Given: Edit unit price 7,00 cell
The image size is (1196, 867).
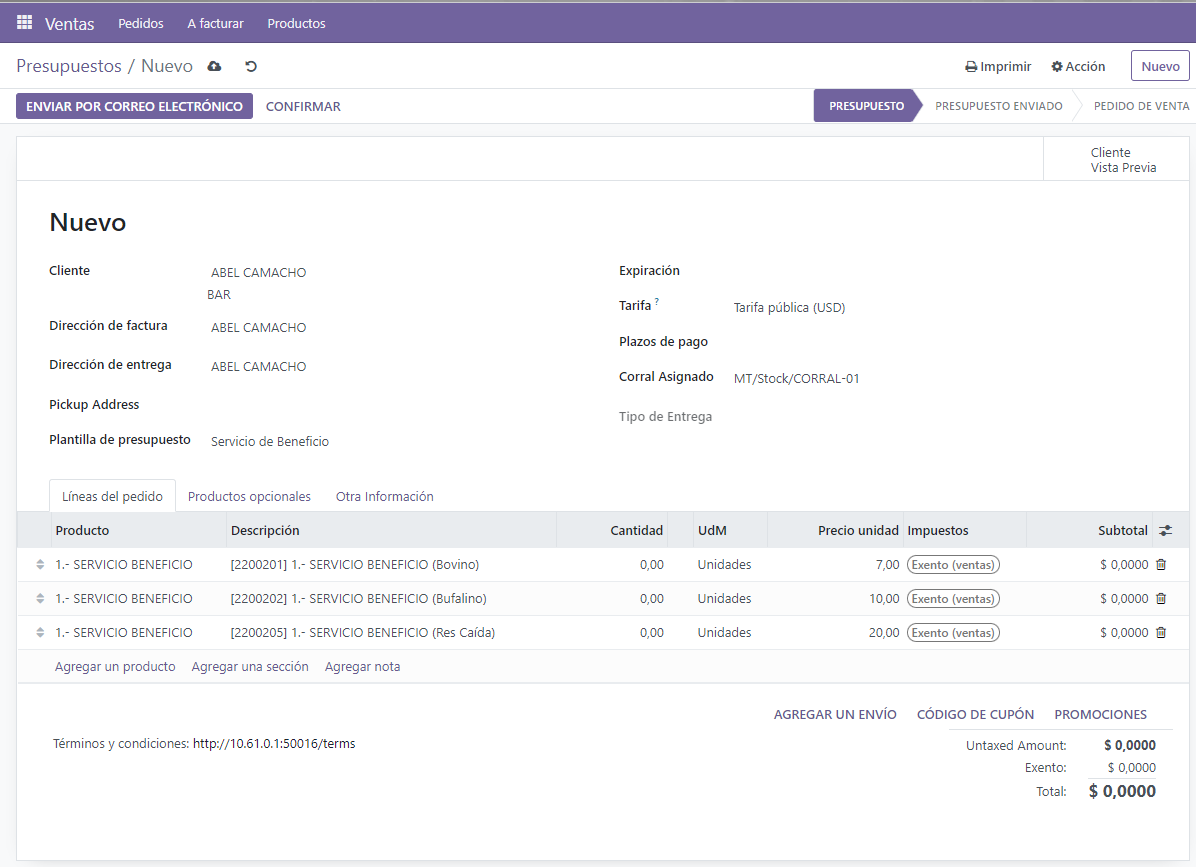Looking at the screenshot, I should [x=887, y=564].
